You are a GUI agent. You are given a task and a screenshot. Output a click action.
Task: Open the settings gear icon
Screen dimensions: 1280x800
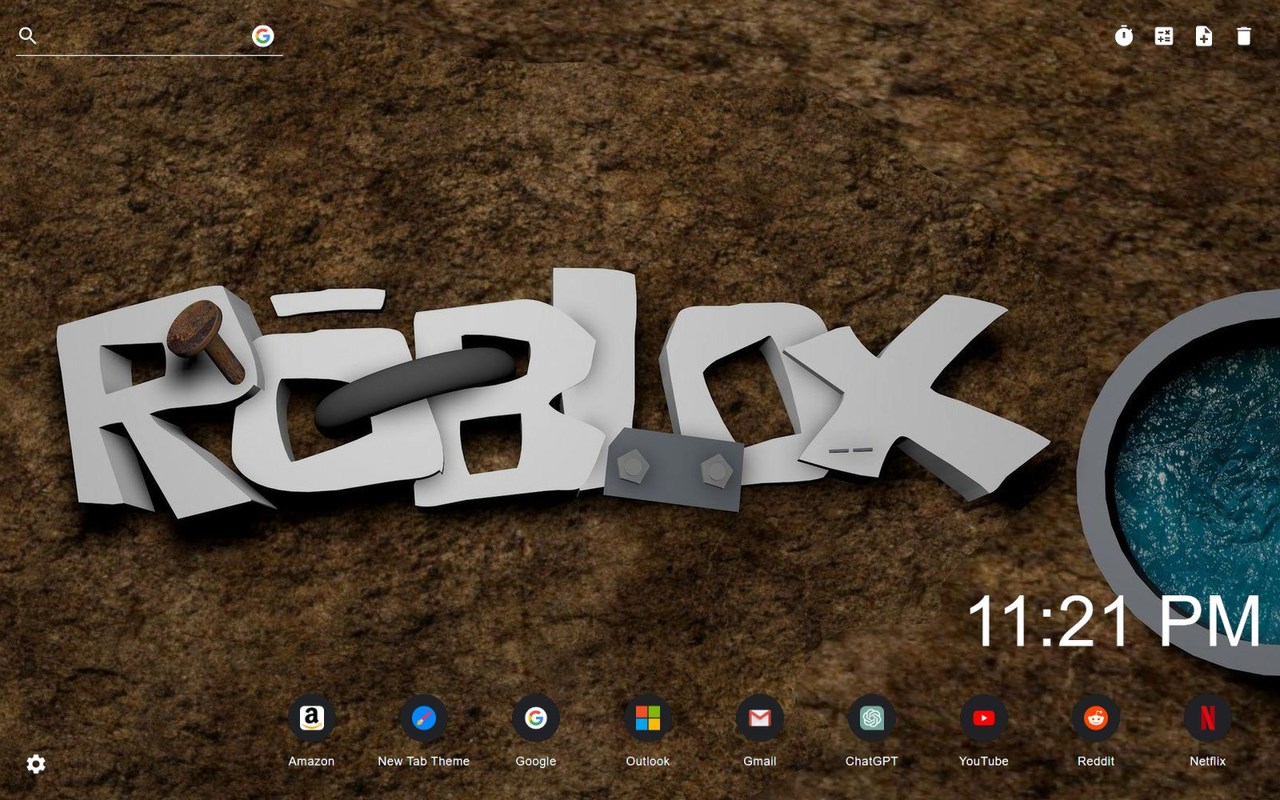tap(36, 764)
